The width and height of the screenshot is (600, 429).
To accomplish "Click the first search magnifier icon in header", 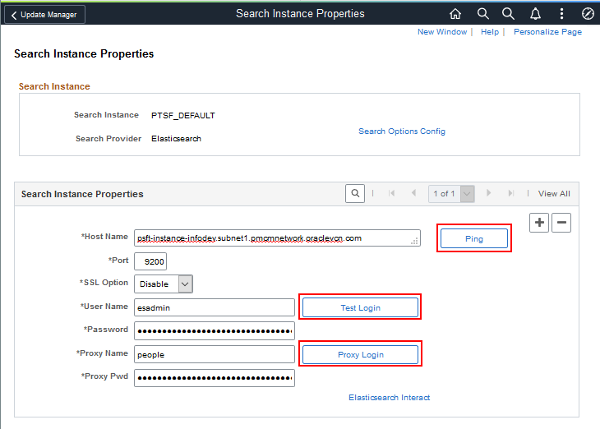I will (x=483, y=14).
